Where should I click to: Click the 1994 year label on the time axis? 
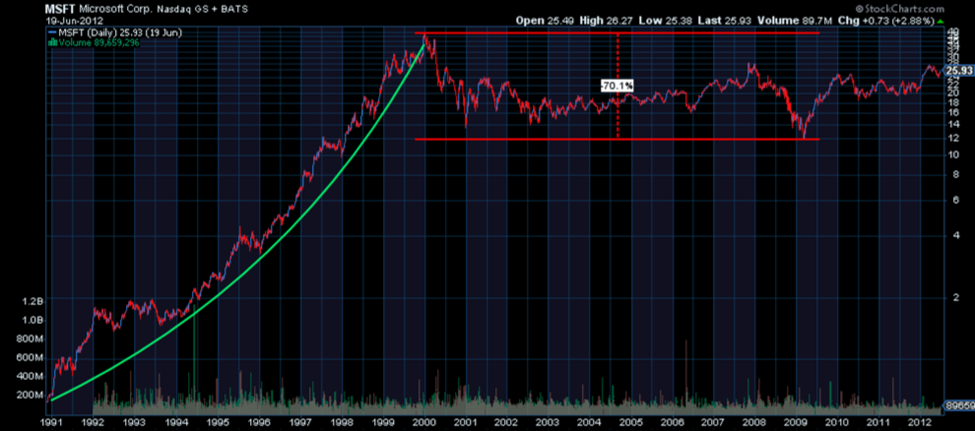point(177,424)
